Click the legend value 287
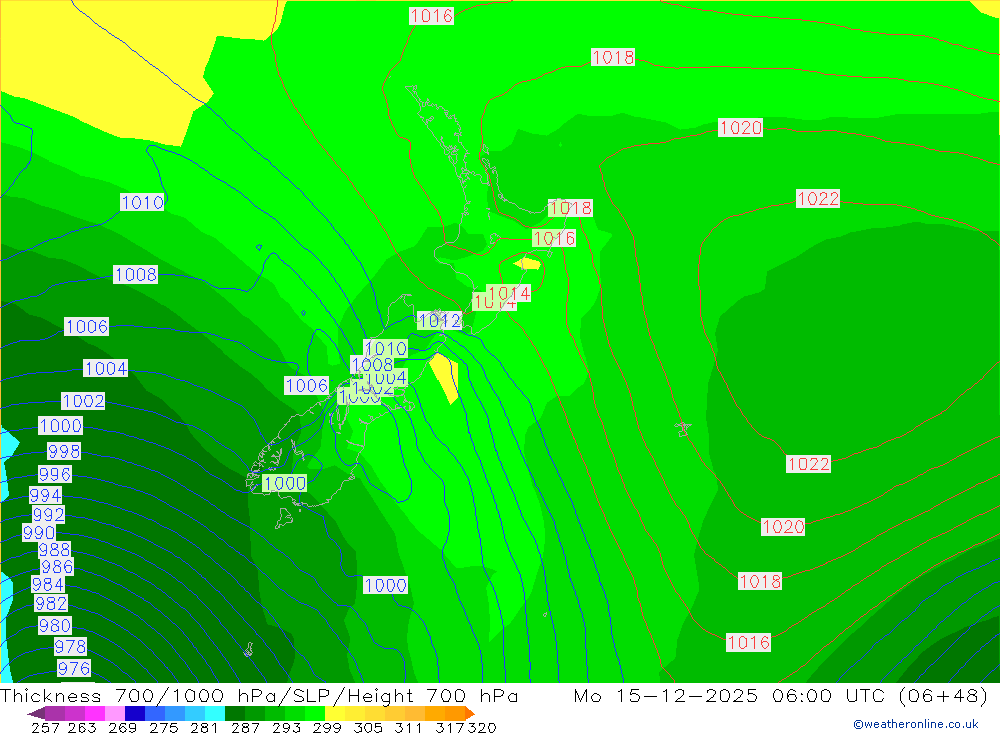 click(245, 727)
